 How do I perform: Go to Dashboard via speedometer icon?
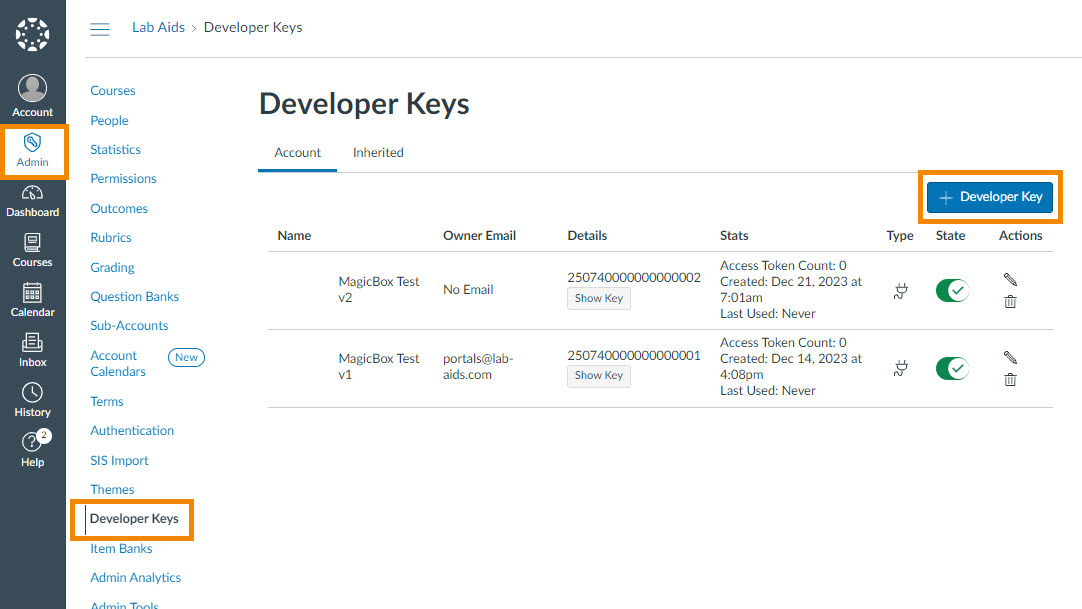(32, 194)
